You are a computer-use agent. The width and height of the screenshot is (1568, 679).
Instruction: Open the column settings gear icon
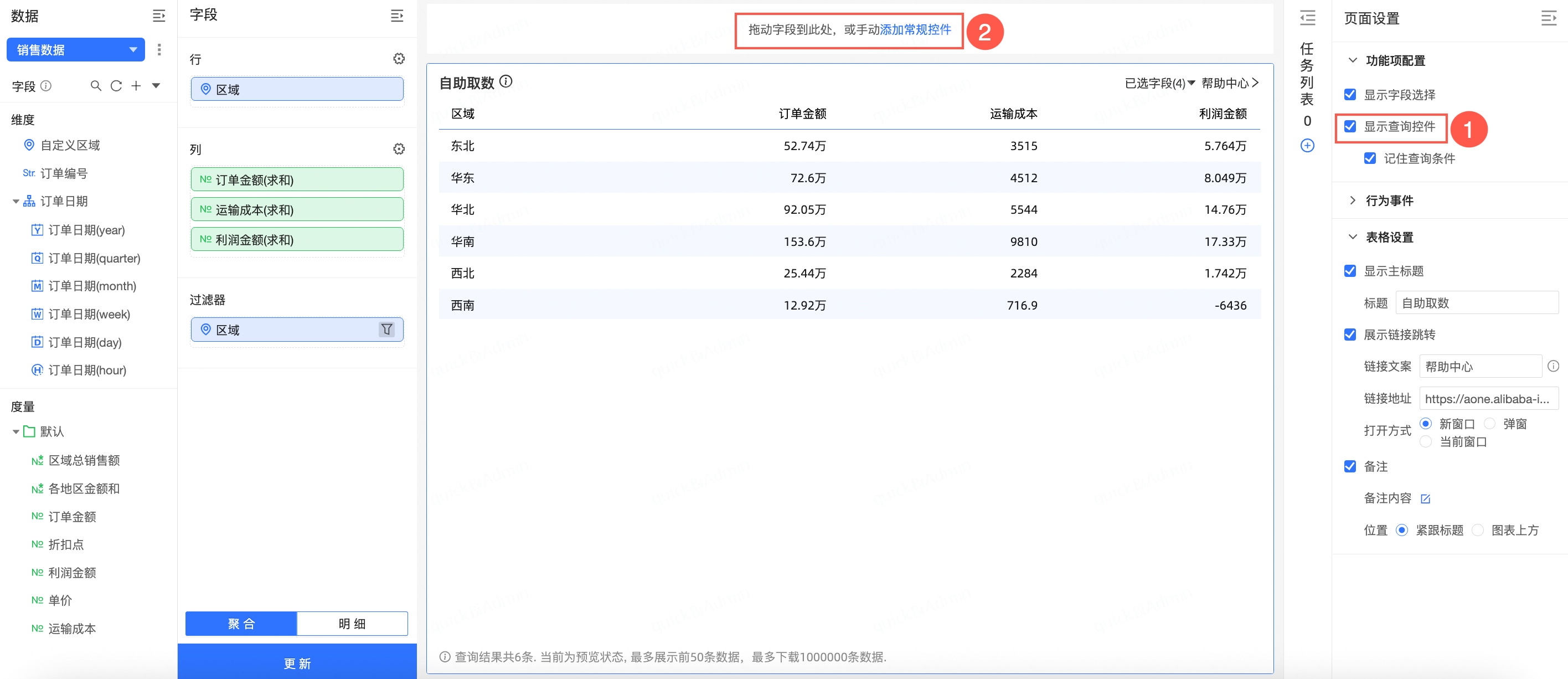[x=399, y=148]
